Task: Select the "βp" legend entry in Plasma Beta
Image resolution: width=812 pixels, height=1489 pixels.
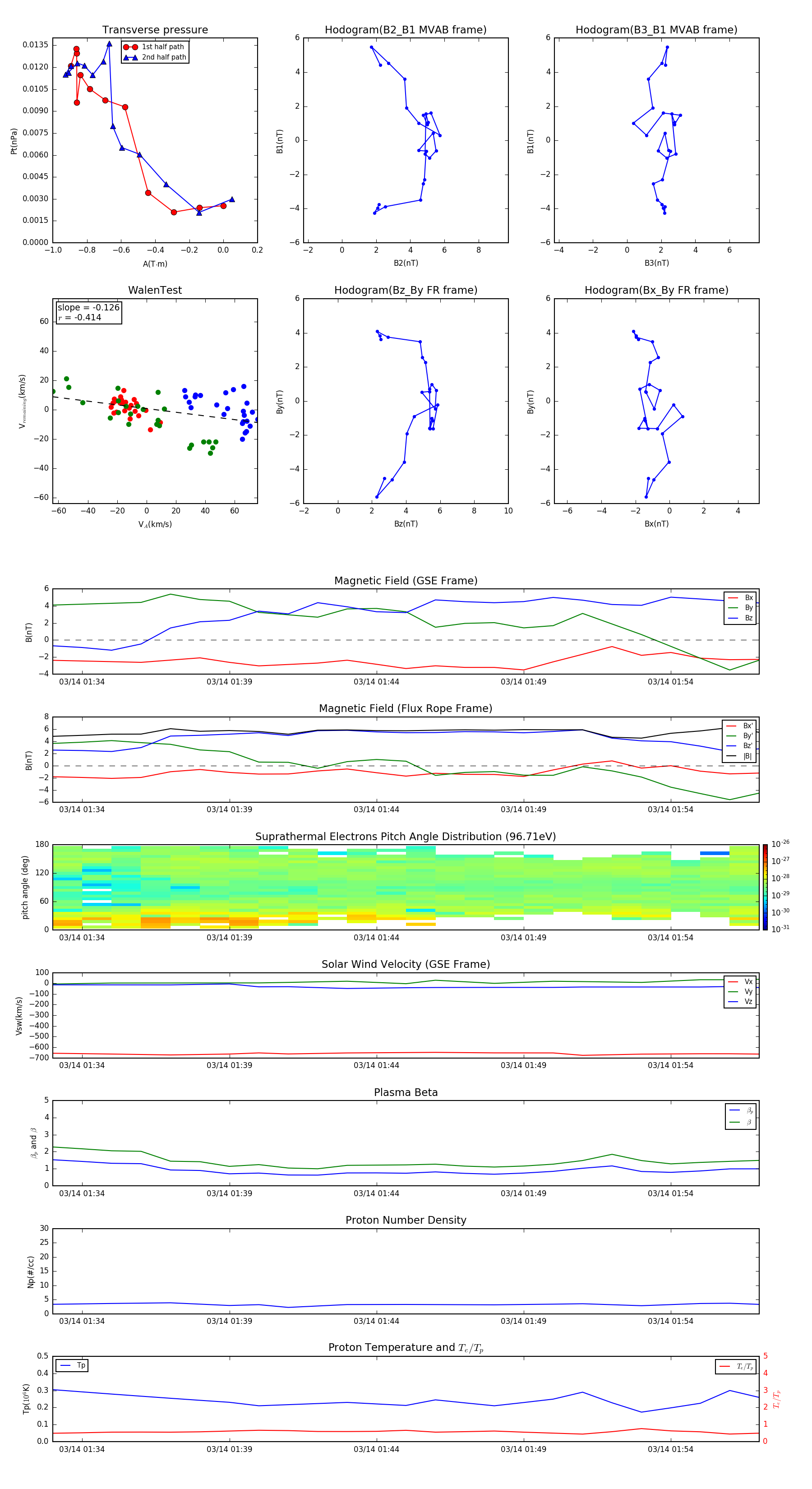Action: pos(741,1110)
